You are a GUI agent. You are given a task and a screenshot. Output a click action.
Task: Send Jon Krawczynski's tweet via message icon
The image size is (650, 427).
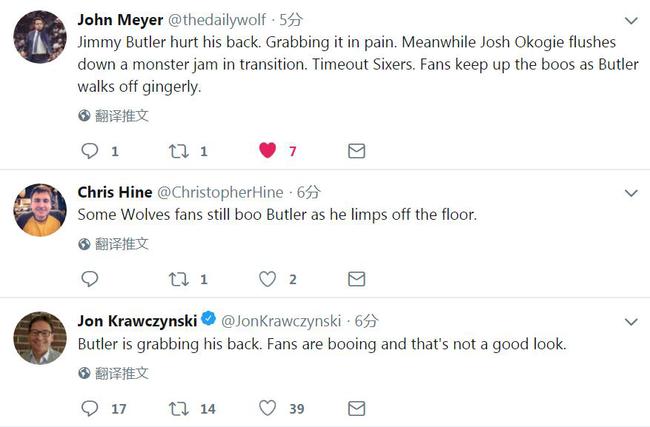356,408
